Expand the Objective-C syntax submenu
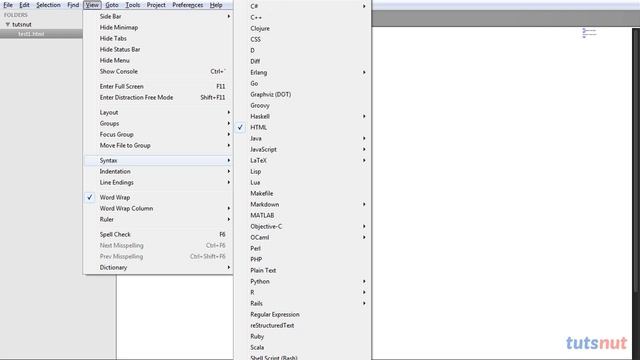This screenshot has width=640, height=360. 302,227
